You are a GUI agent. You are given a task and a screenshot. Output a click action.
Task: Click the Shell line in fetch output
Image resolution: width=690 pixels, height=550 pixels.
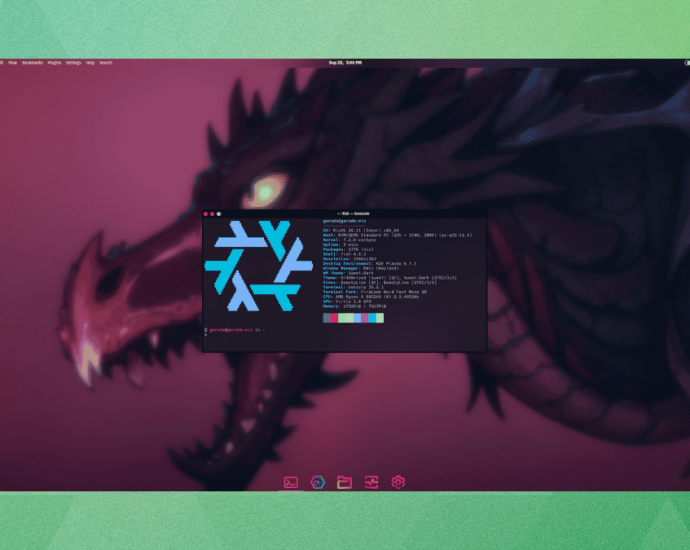(344, 254)
